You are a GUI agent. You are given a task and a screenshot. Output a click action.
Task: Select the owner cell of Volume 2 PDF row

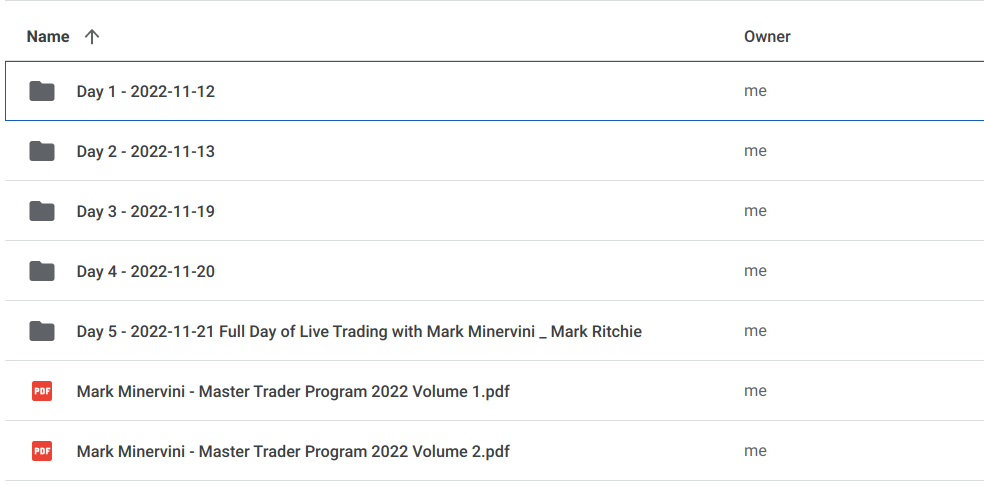click(755, 451)
